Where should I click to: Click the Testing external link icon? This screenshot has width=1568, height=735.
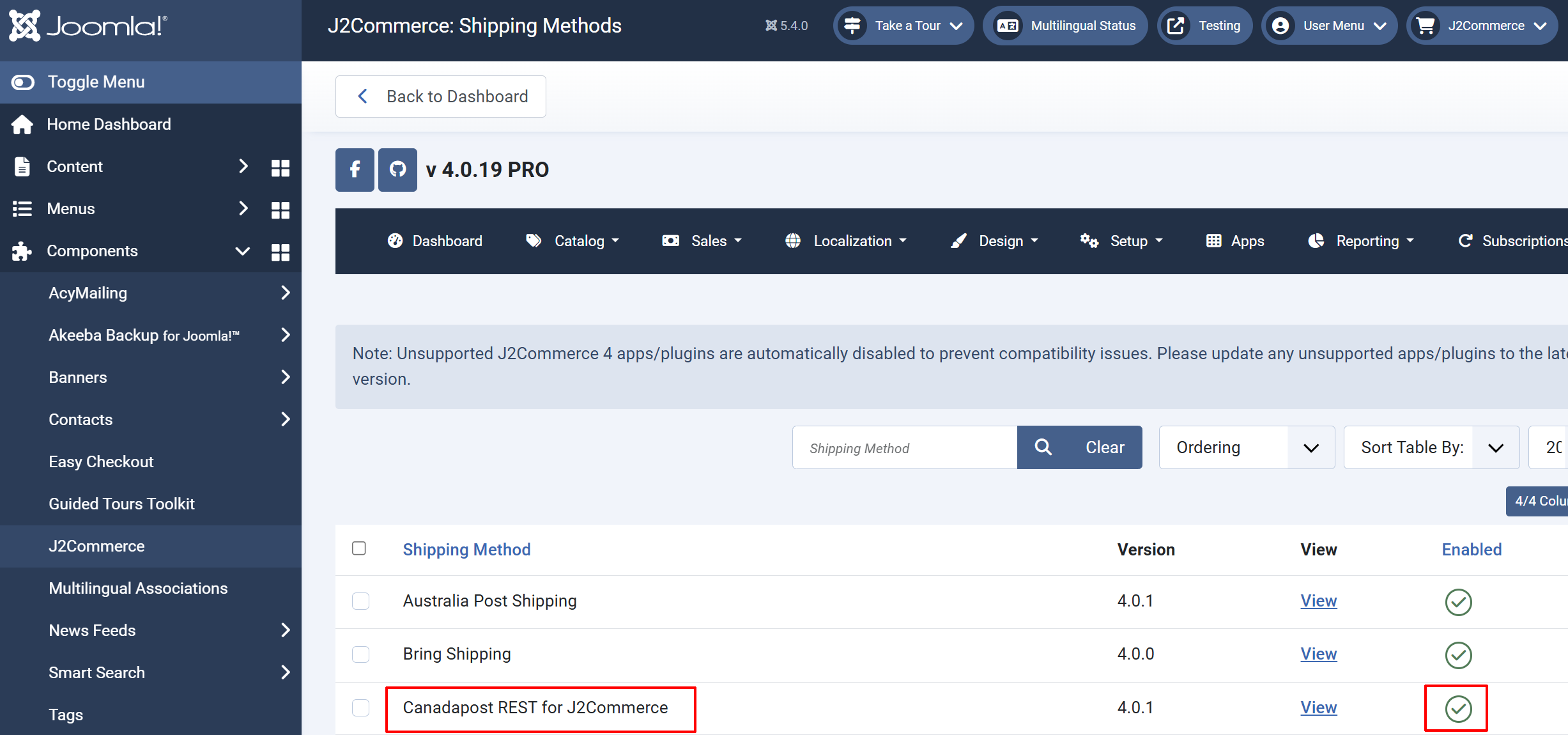1176,26
